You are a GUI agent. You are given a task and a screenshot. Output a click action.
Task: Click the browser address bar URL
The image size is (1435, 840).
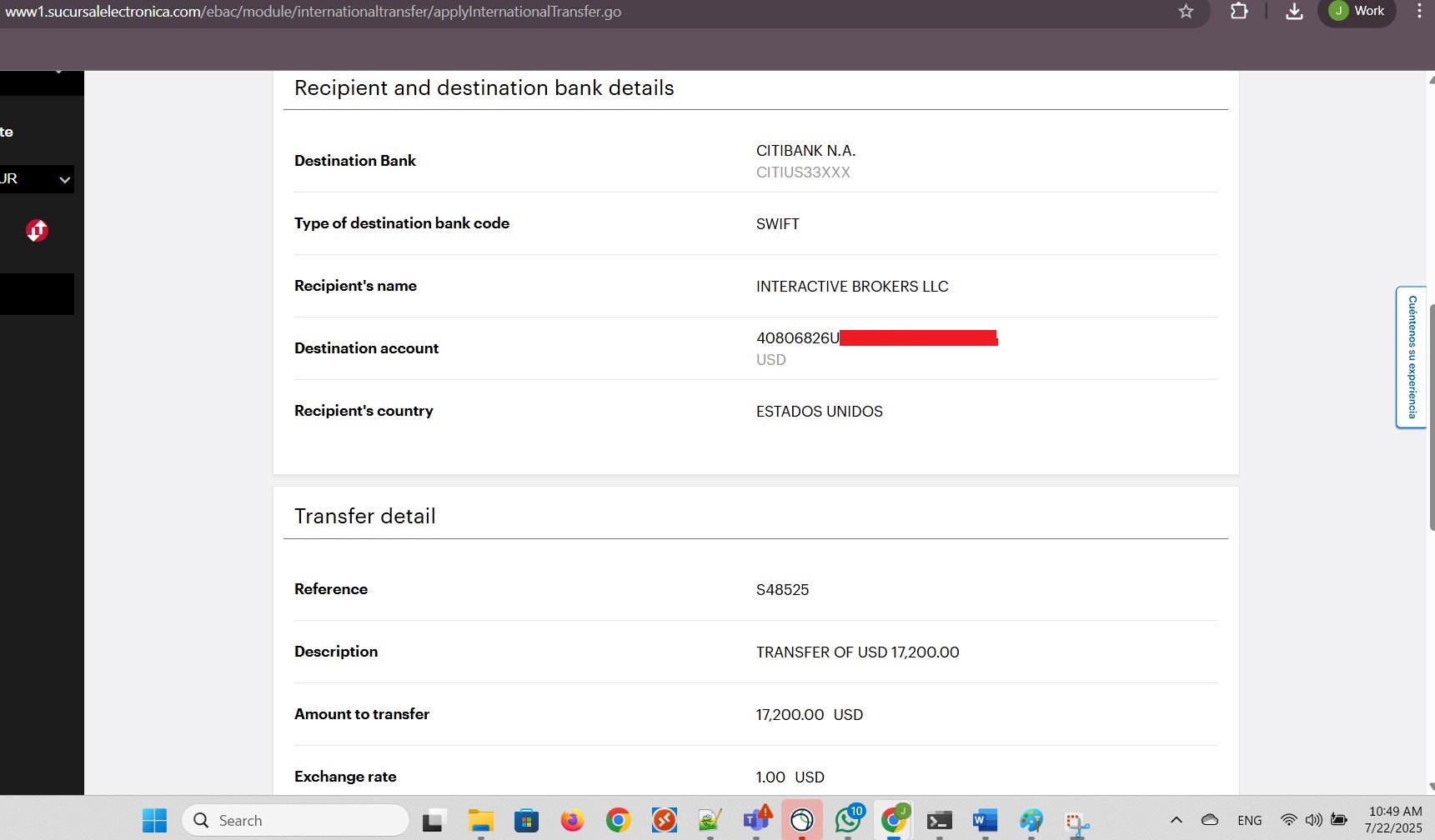click(314, 12)
